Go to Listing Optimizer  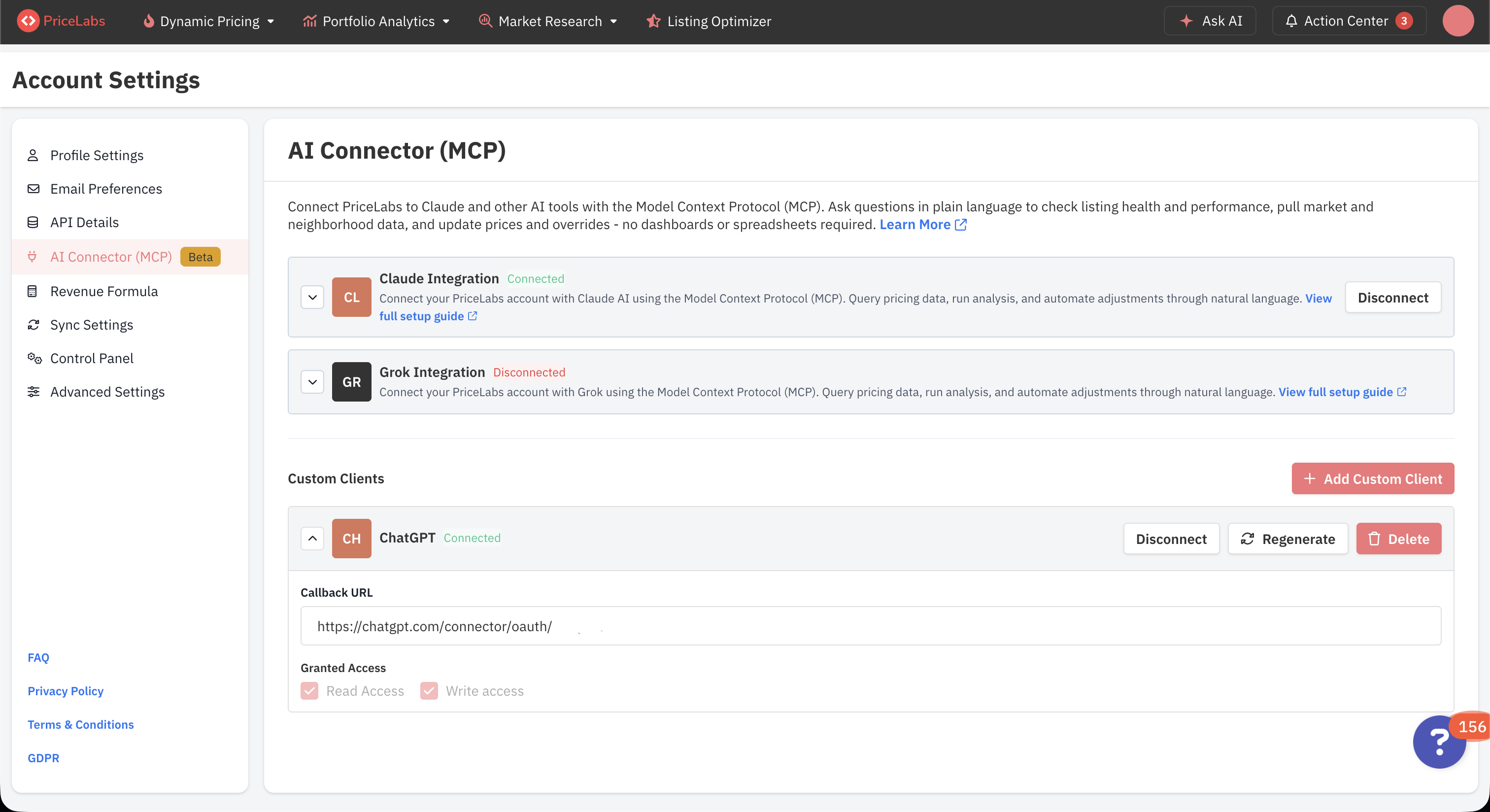click(709, 21)
